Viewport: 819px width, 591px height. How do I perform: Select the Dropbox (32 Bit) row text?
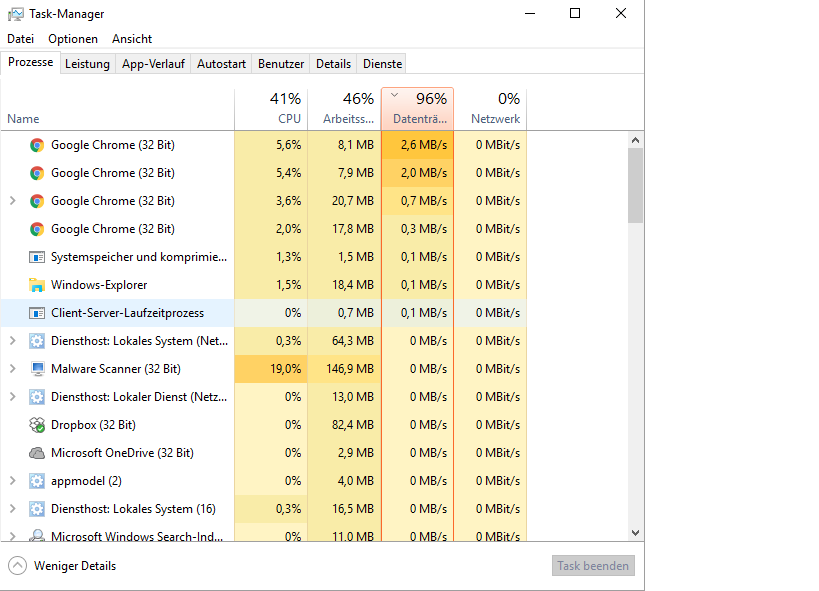pos(93,425)
